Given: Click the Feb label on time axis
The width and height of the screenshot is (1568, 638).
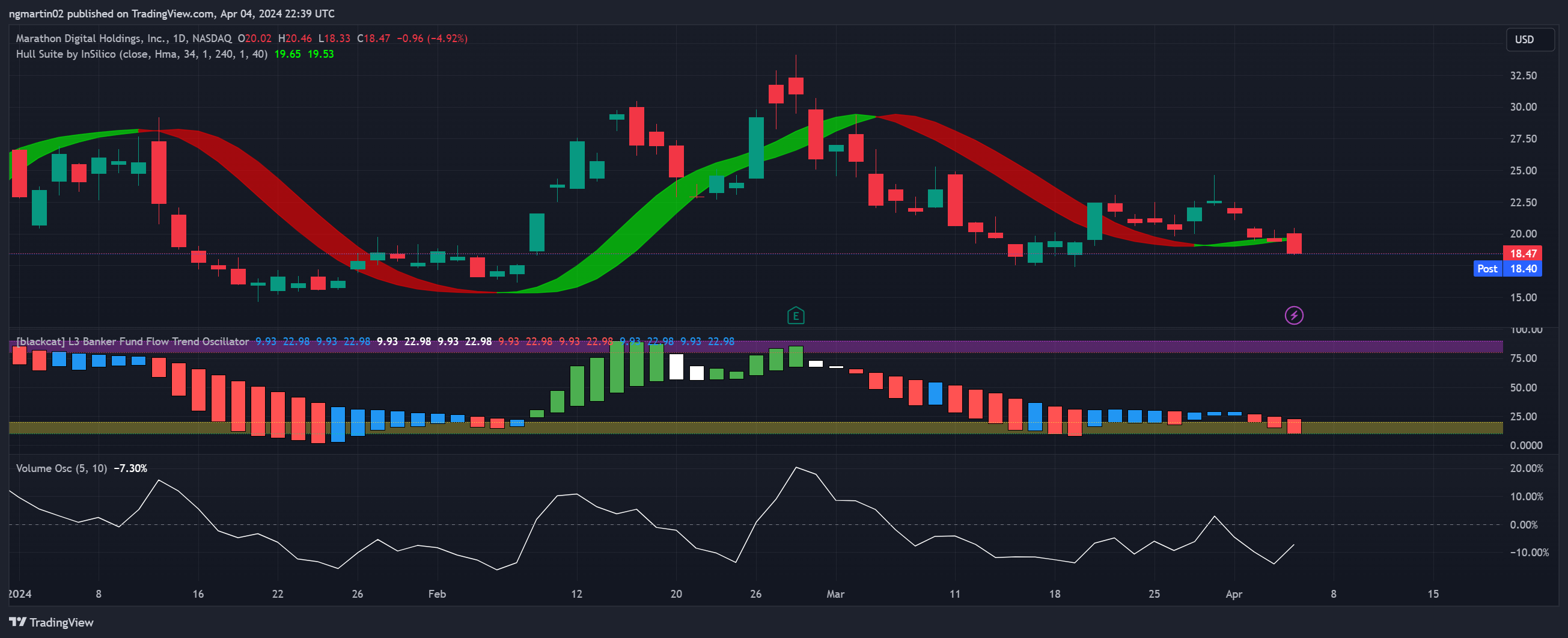Looking at the screenshot, I should tap(437, 594).
